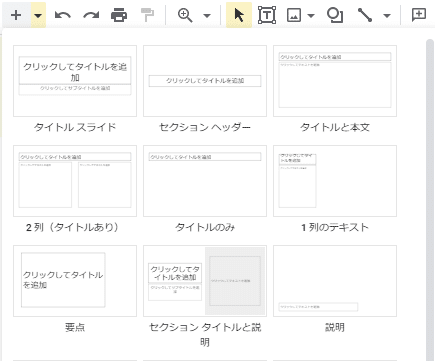Select the text box tool

(267, 15)
